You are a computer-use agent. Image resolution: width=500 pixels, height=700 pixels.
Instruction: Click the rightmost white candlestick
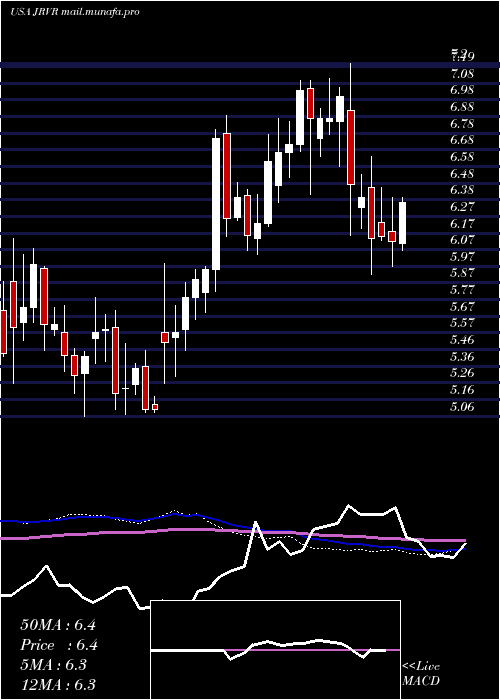coord(402,223)
